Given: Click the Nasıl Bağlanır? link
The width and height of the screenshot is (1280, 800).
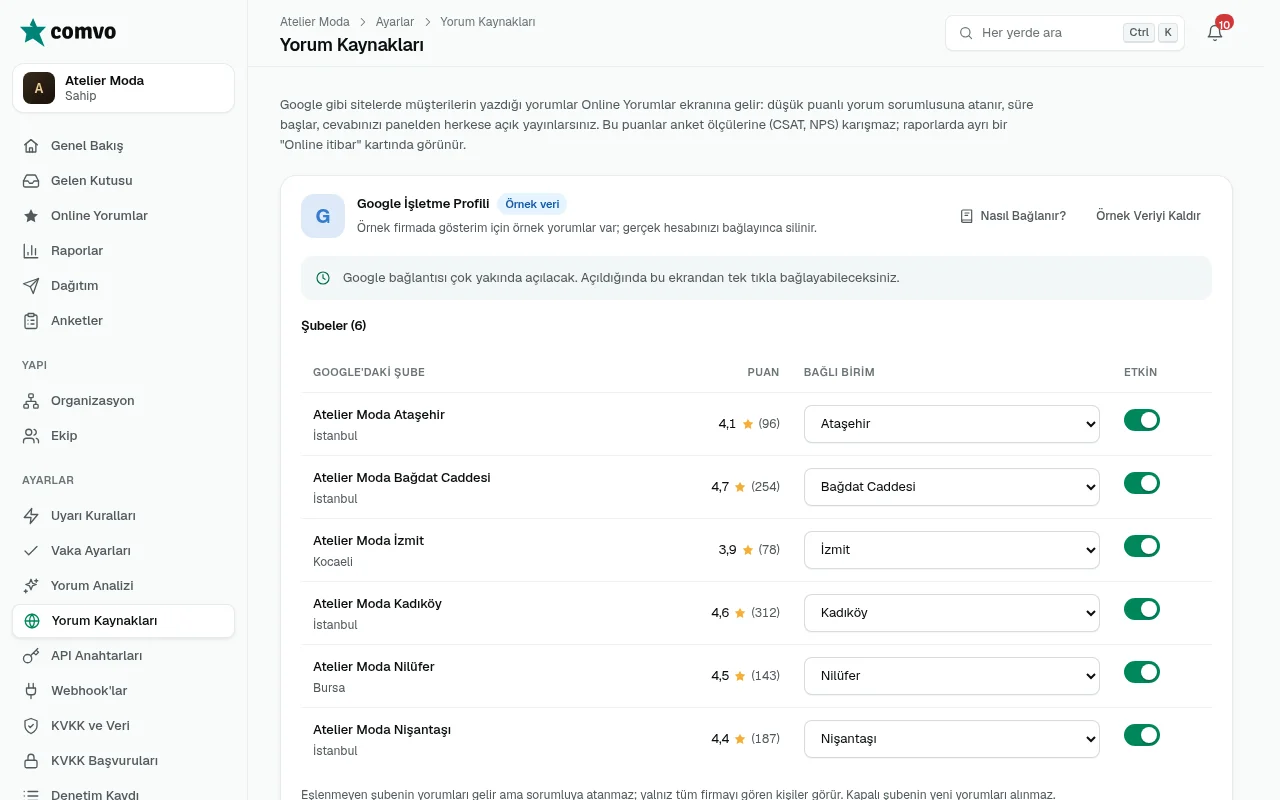Looking at the screenshot, I should [1013, 216].
